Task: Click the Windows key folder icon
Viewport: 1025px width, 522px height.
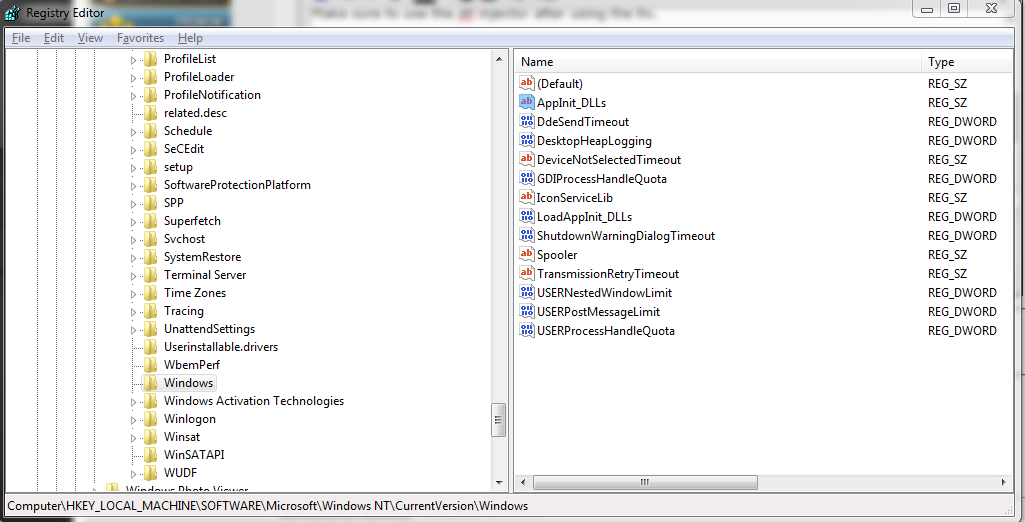Action: pyautogui.click(x=150, y=383)
